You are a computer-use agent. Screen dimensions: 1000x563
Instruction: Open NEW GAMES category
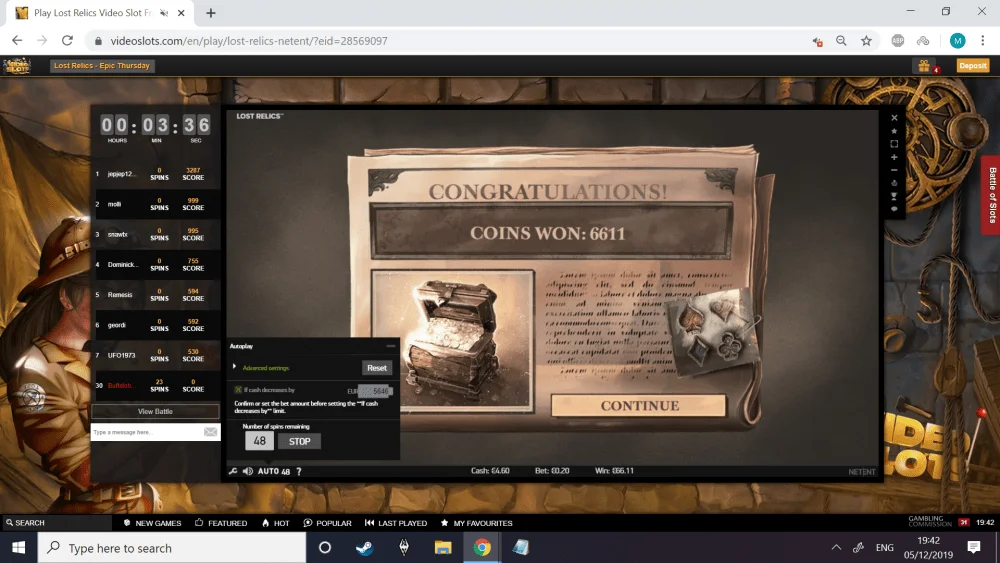point(152,523)
